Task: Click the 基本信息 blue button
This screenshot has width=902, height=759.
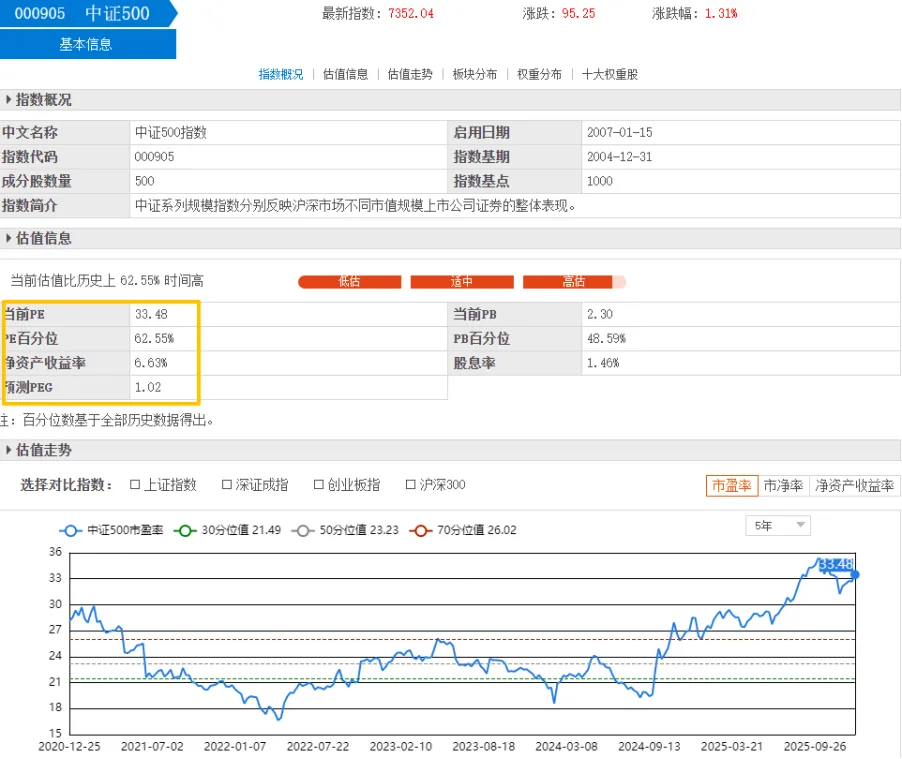Action: (86, 44)
